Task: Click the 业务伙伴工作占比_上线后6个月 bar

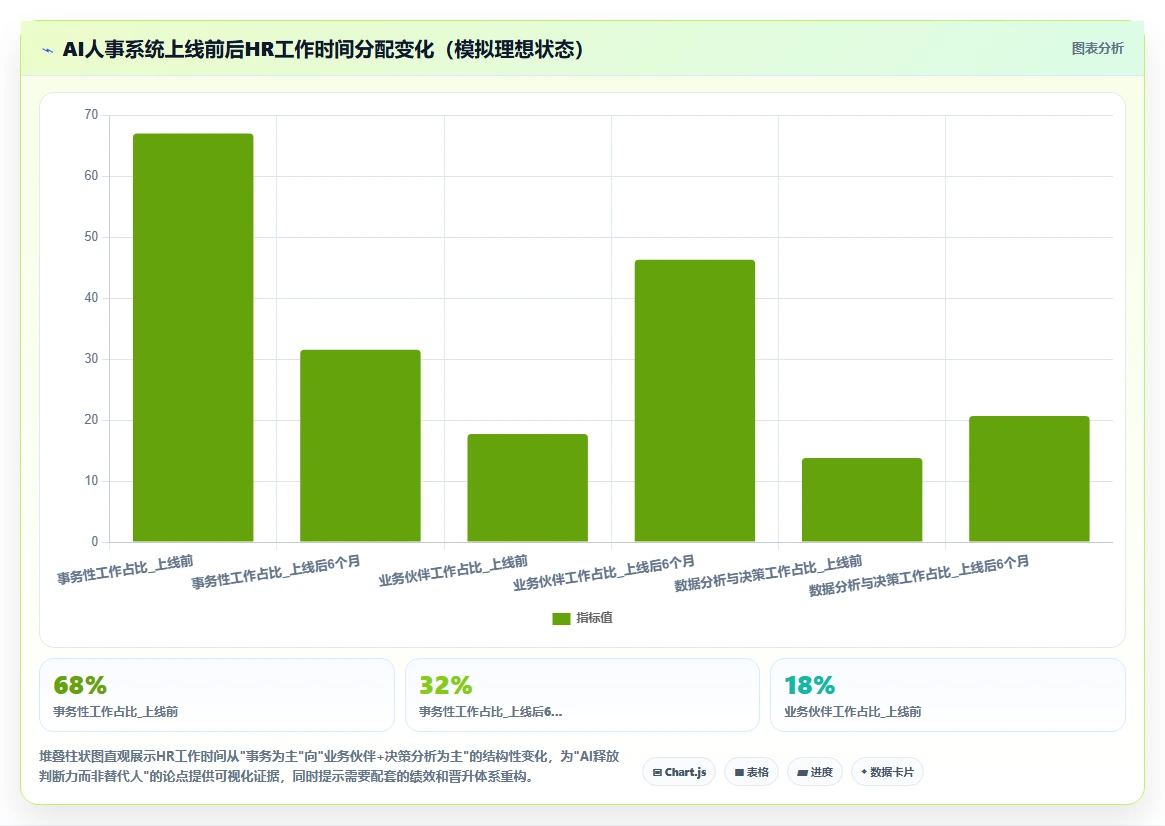Action: pos(695,401)
